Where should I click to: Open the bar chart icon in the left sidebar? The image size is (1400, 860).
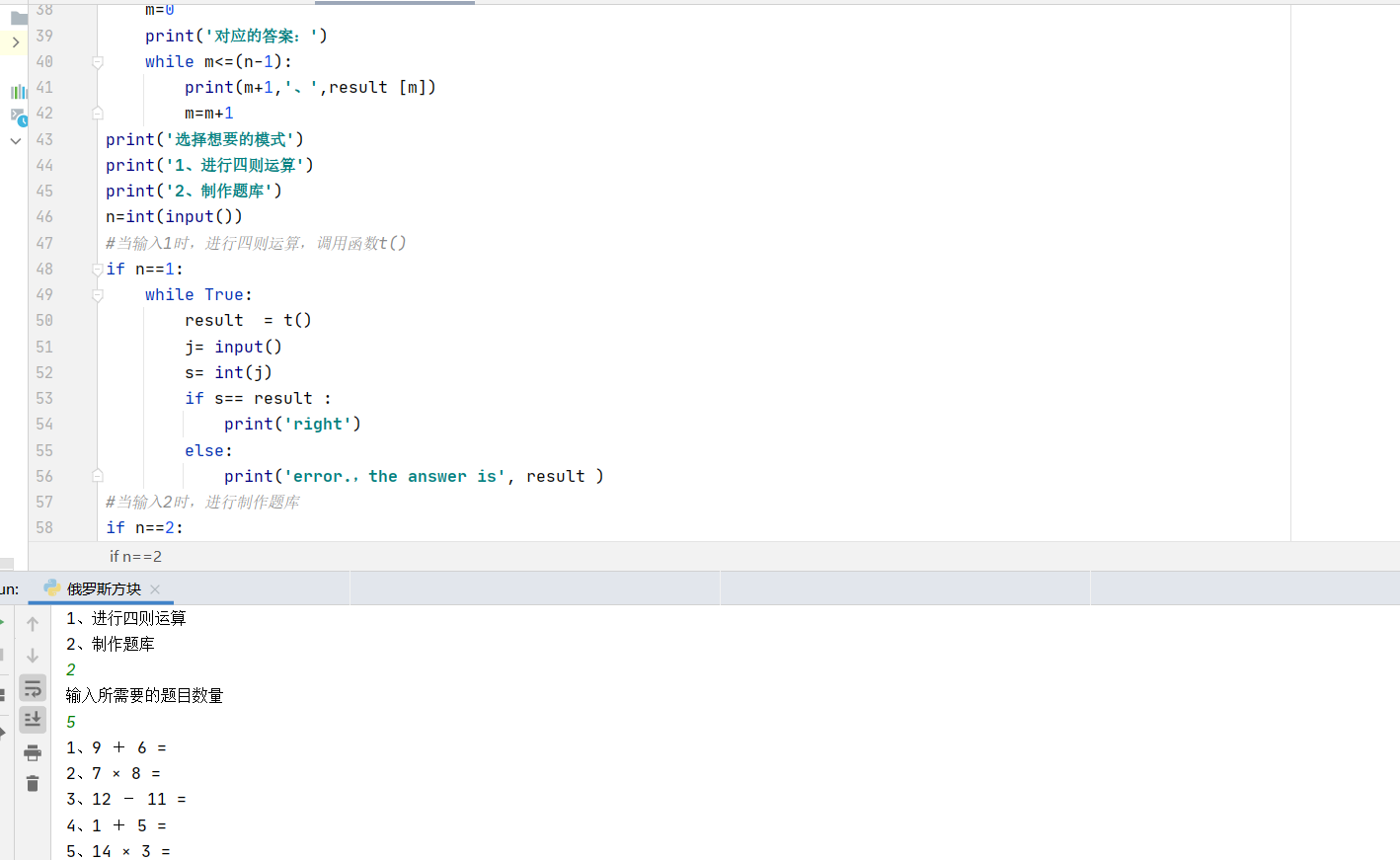tap(19, 92)
